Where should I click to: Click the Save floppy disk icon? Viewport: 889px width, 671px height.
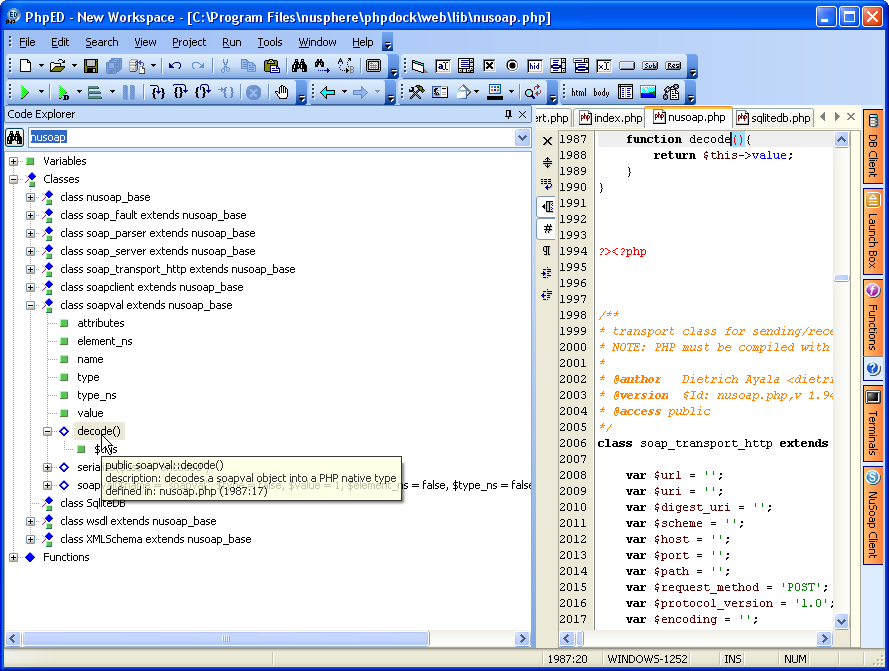pos(91,66)
